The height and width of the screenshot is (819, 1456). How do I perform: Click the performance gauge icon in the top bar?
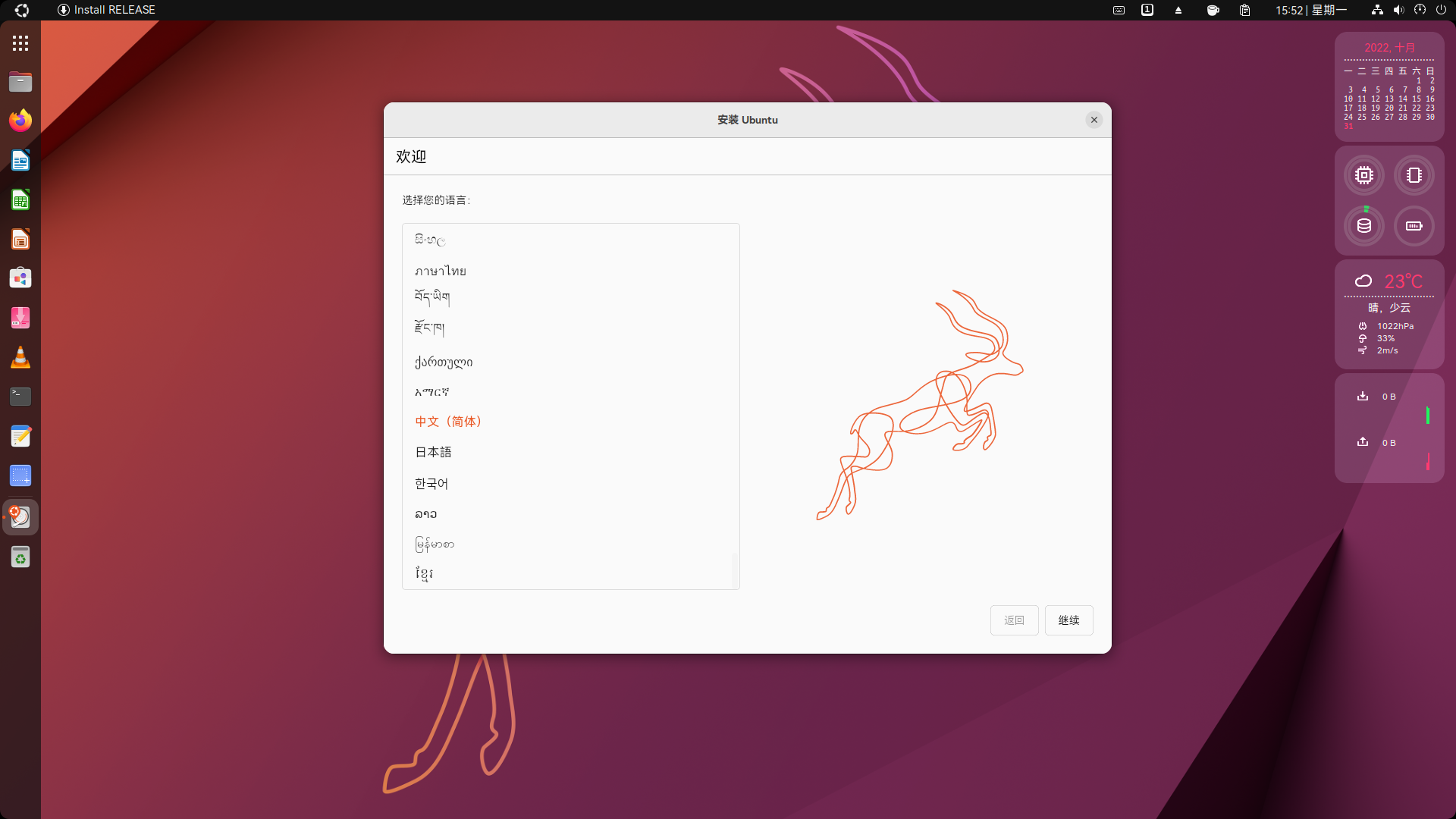pyautogui.click(x=1420, y=10)
